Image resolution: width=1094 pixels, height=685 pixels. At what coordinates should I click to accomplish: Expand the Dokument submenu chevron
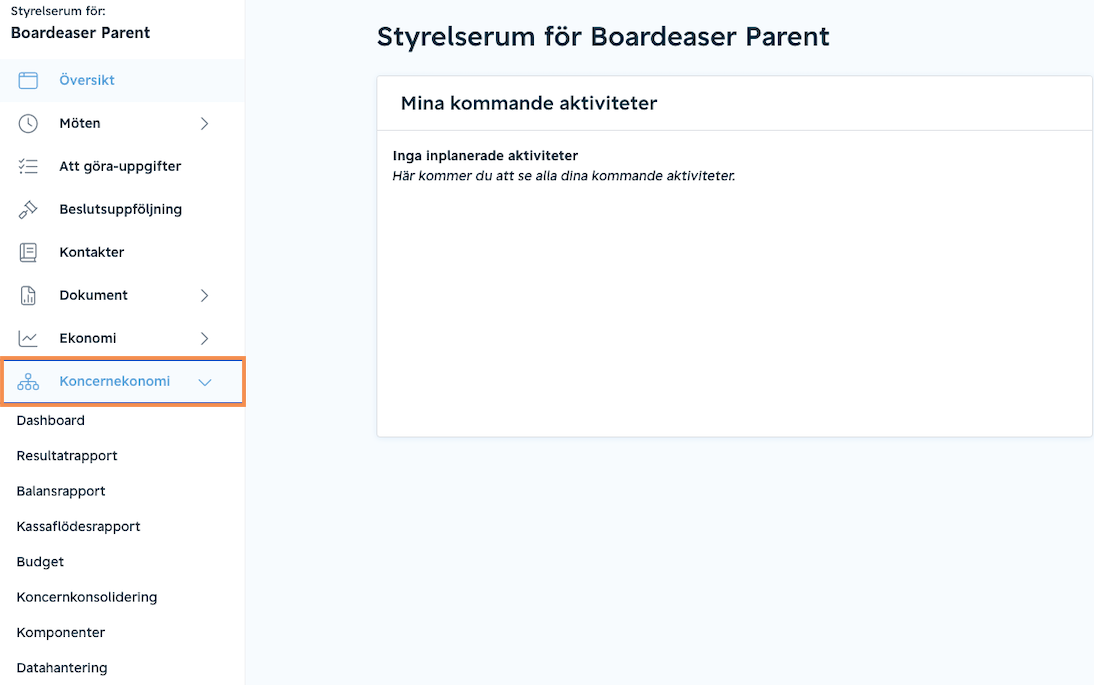[x=204, y=295]
